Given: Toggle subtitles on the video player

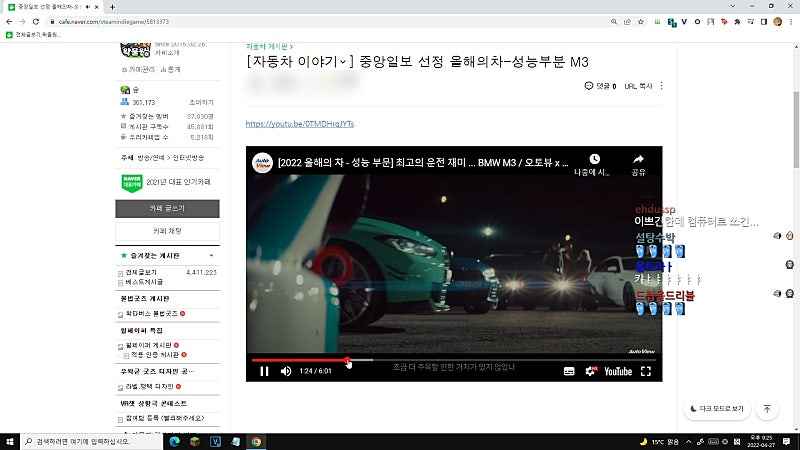Looking at the screenshot, I should pyautogui.click(x=569, y=371).
